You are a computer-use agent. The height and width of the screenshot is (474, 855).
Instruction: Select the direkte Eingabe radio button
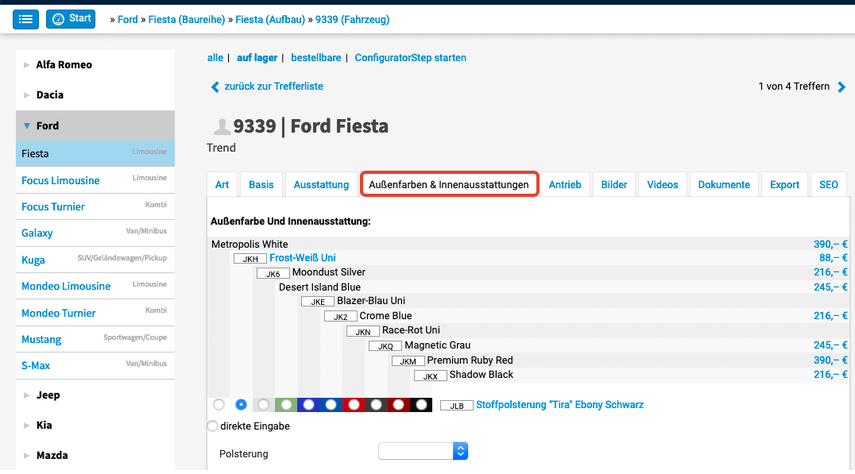[213, 426]
